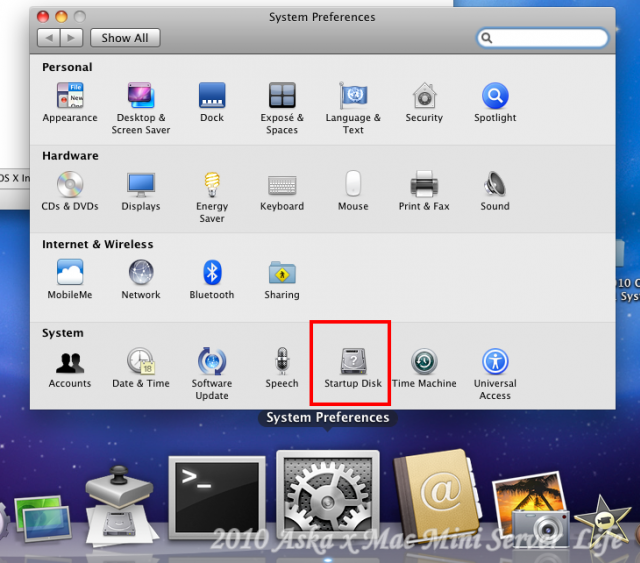Open the Time Machine pane
The width and height of the screenshot is (640, 563).
[x=424, y=368]
